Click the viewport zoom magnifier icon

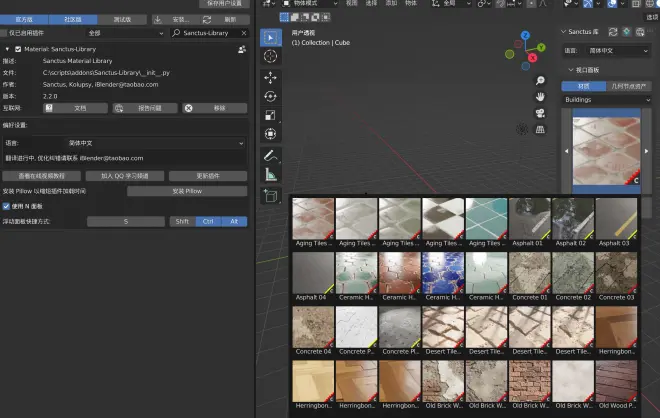coord(540,80)
